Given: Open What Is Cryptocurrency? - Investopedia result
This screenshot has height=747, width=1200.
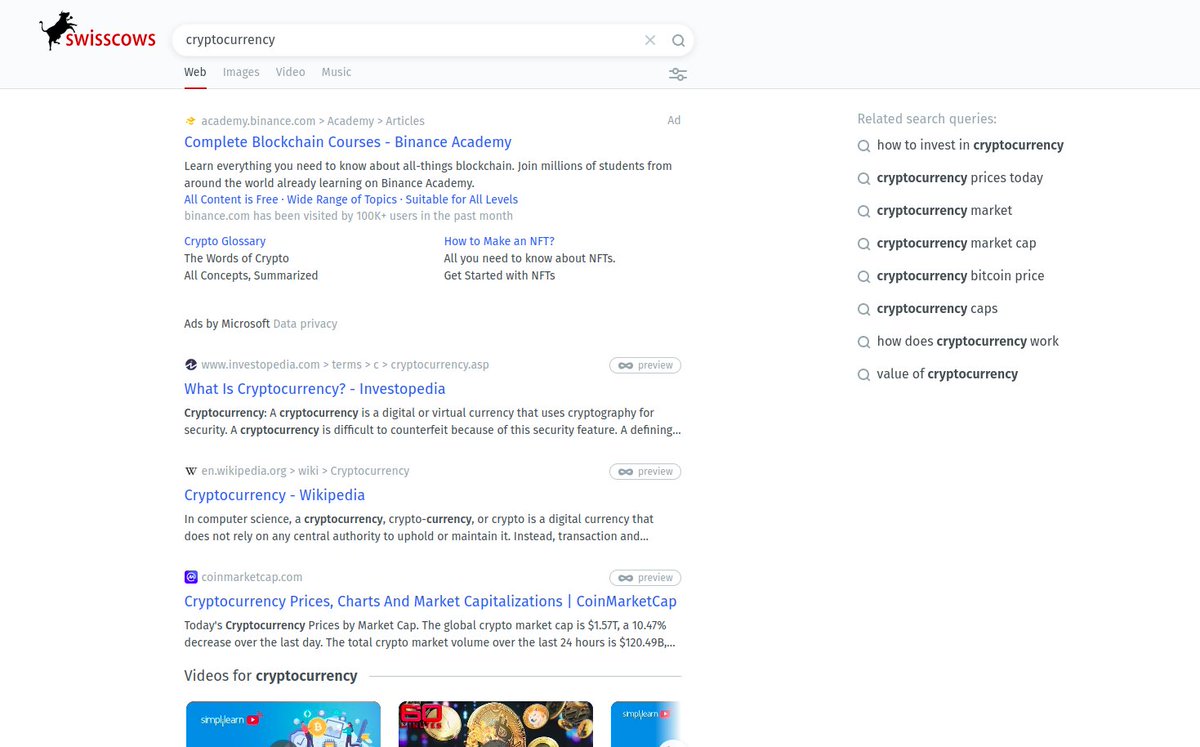Looking at the screenshot, I should coord(315,389).
